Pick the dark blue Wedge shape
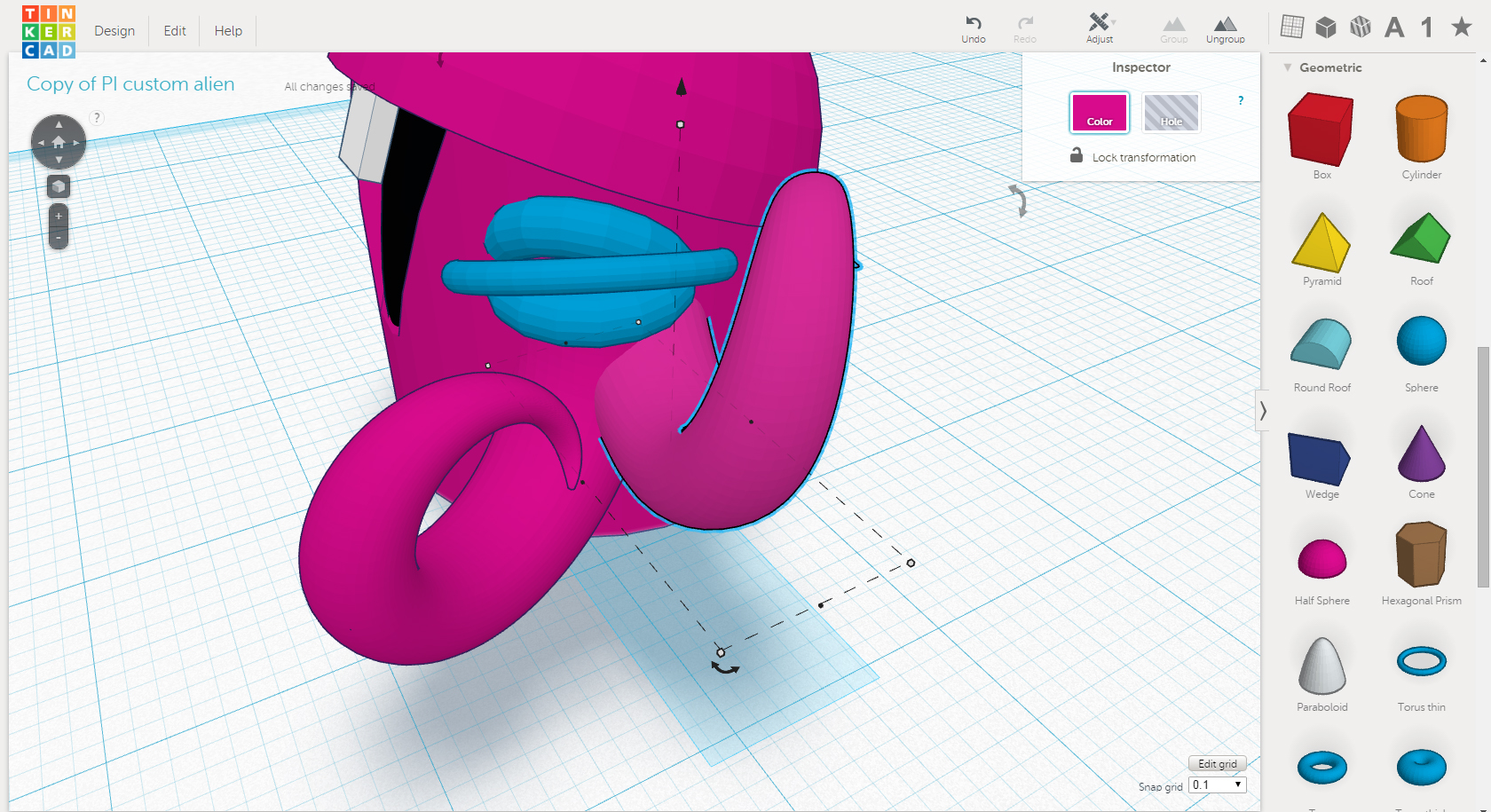The width and height of the screenshot is (1491, 812). click(1320, 458)
